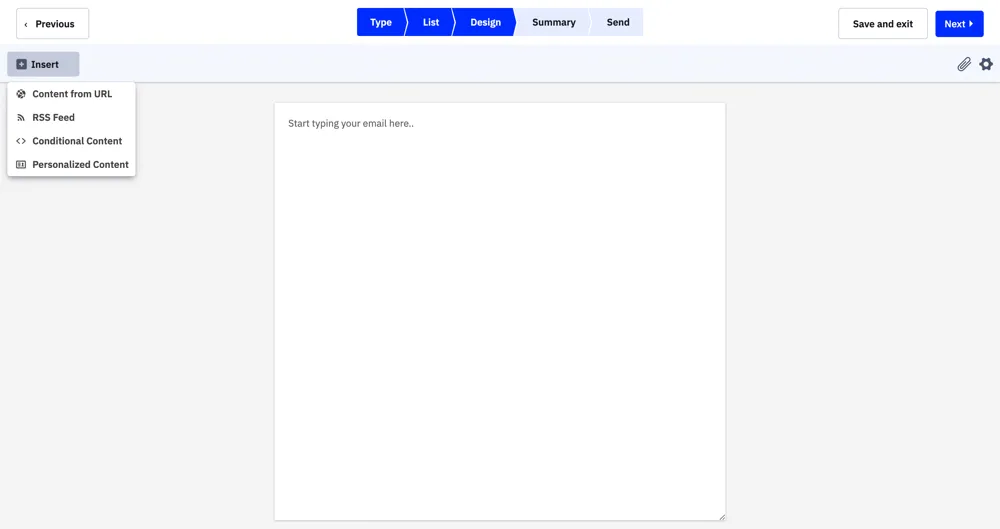Screen dimensions: 1000x529
Task: Go back using the Previous button
Action: point(53,24)
